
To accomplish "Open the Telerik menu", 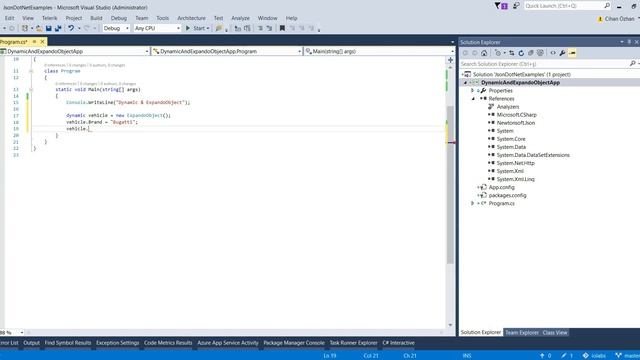I will (49, 18).
